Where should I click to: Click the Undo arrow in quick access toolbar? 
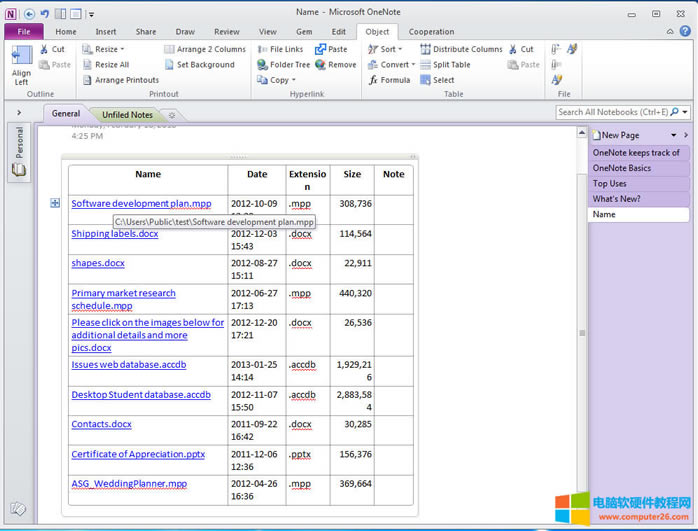pos(44,14)
